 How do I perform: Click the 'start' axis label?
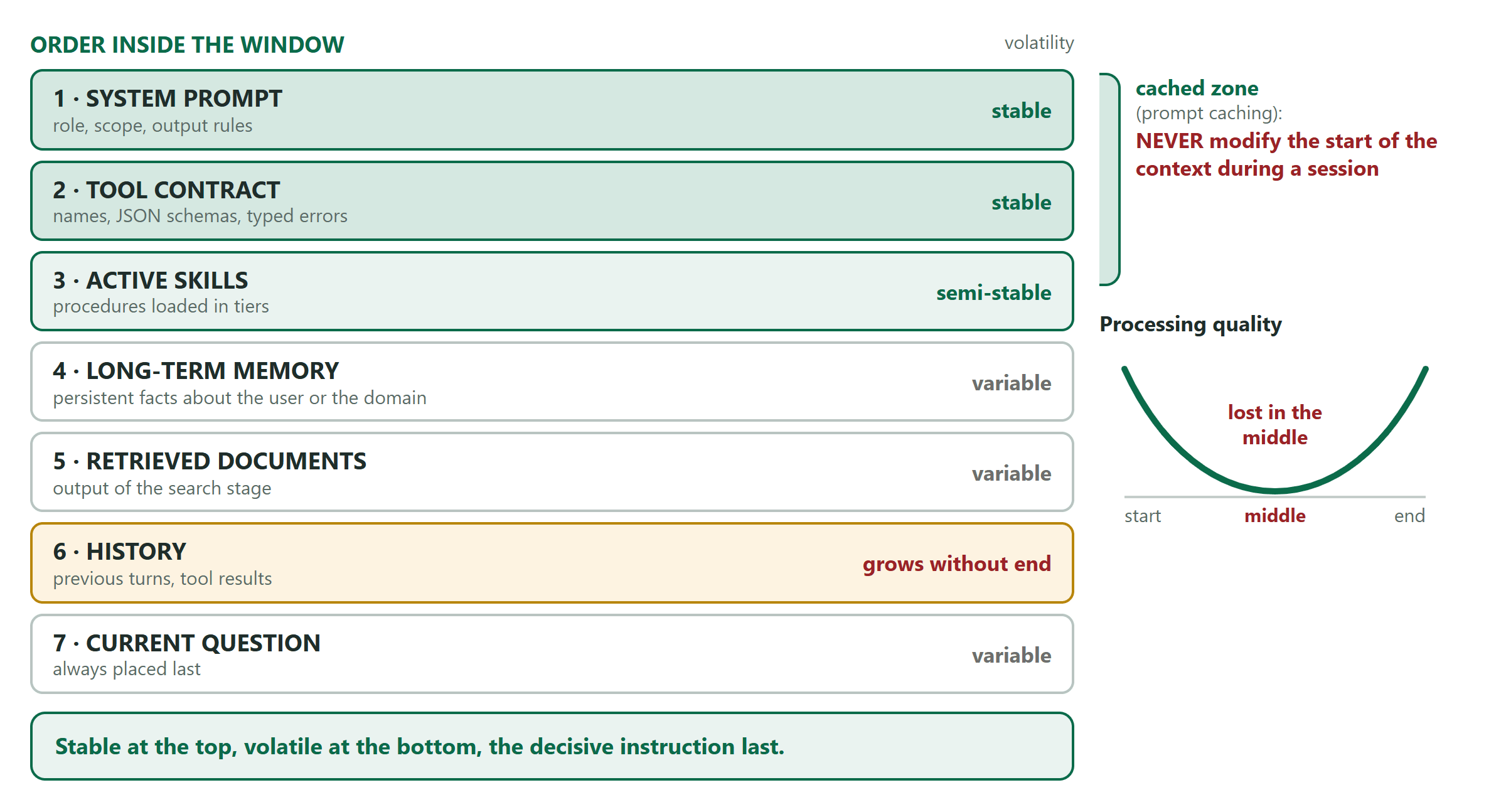tap(1142, 516)
